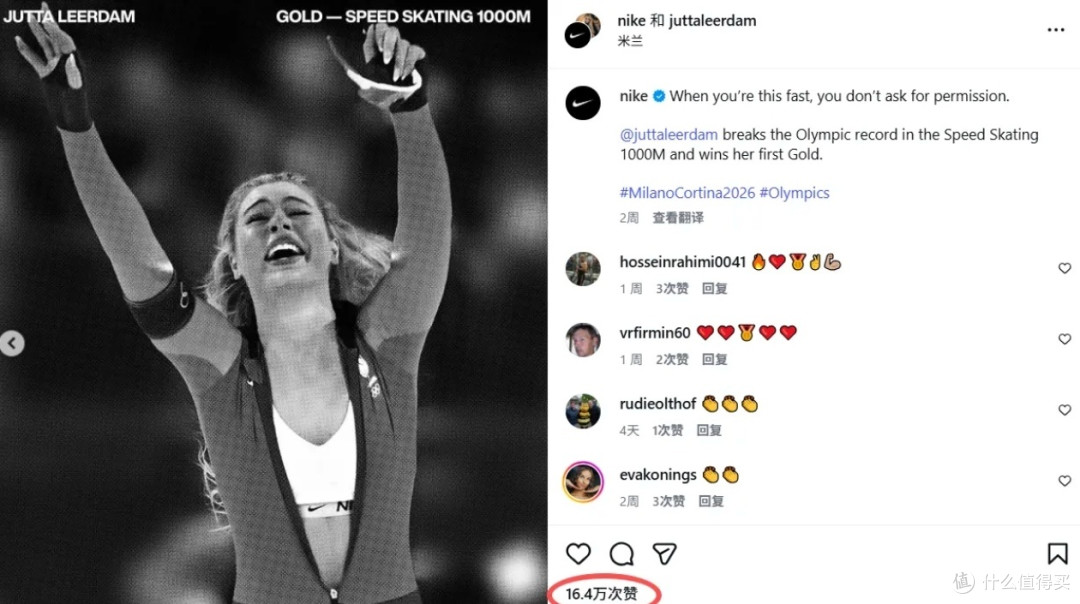
Task: Save the post with the bookmark icon
Action: pos(1057,554)
